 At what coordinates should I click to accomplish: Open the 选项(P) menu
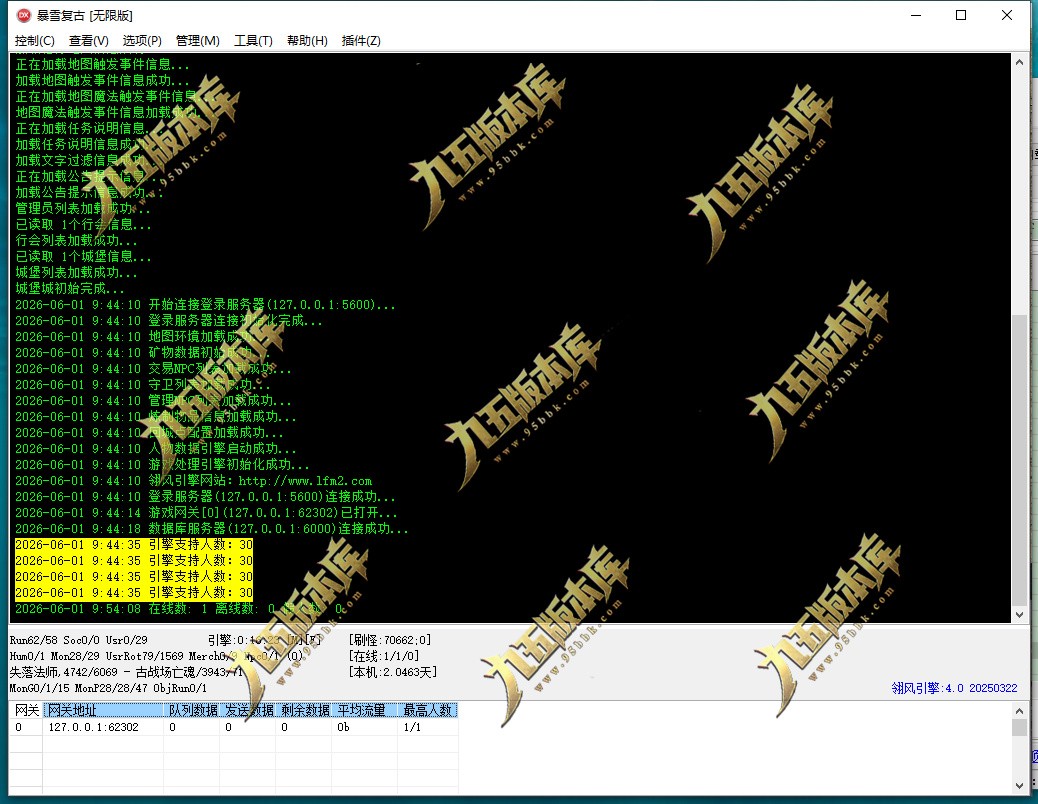pos(142,41)
